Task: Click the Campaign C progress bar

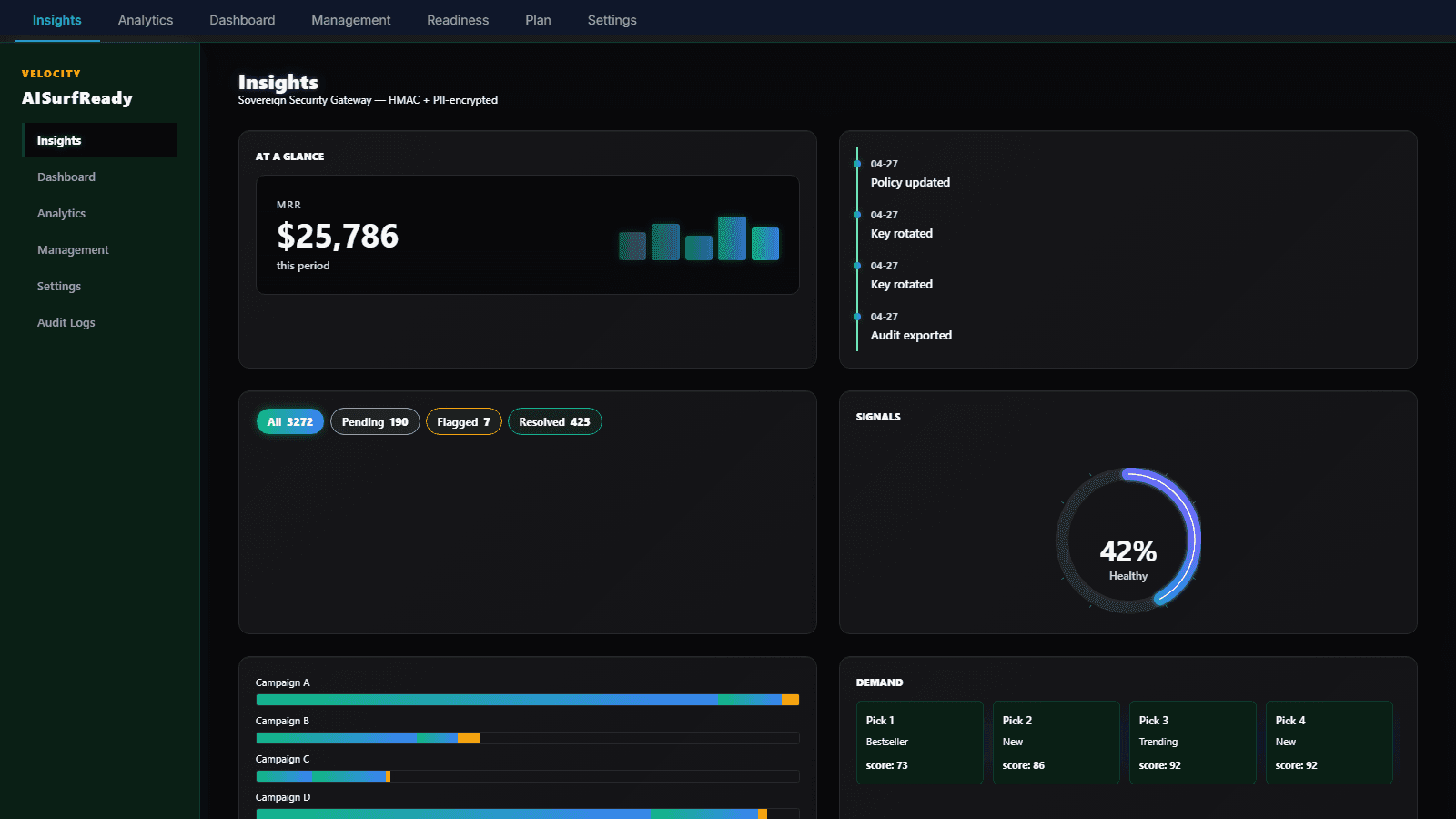Action: point(528,776)
